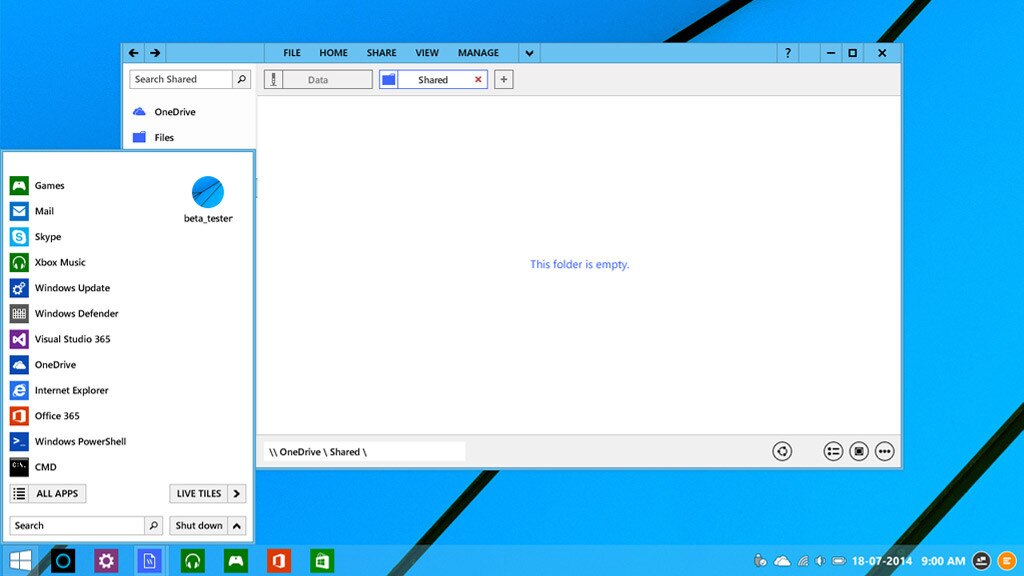The width and height of the screenshot is (1024, 576).
Task: Go back in file explorer
Action: 134,53
